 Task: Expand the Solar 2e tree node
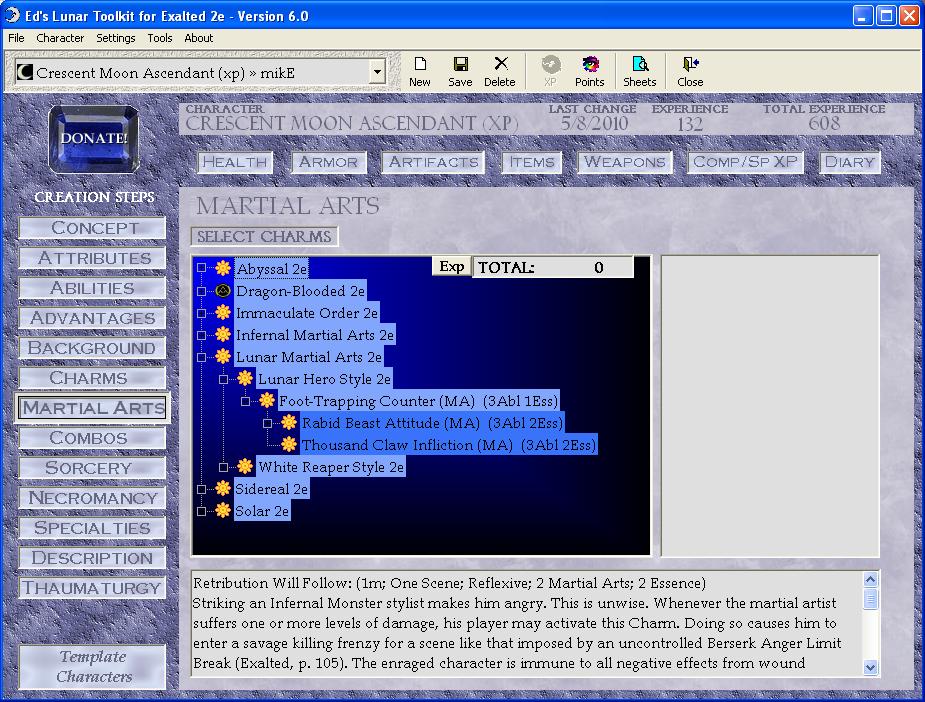coord(202,511)
